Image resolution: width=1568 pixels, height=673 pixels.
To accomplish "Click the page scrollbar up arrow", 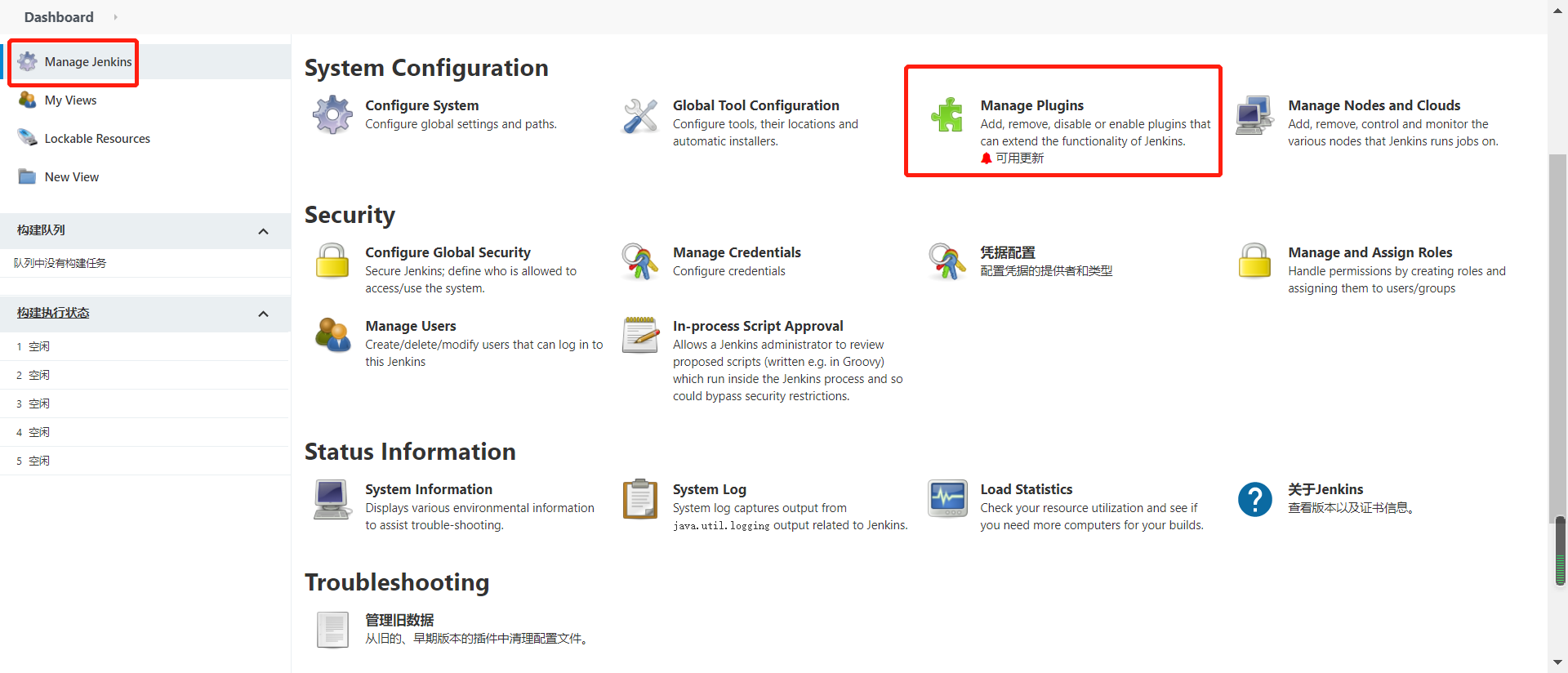I will coord(1558,9).
